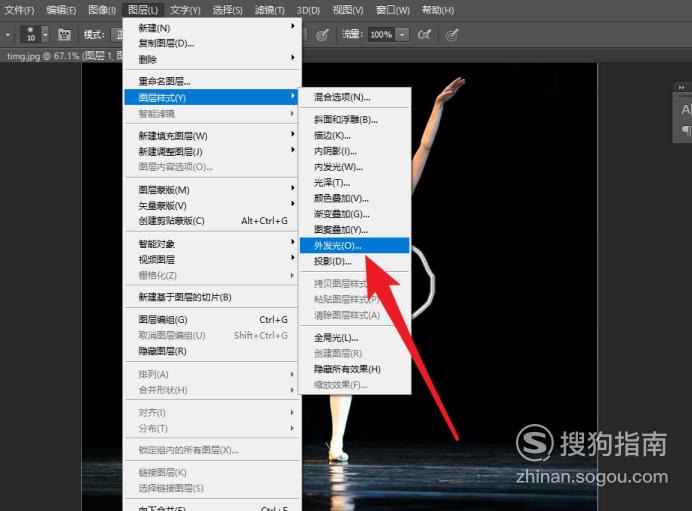The width and height of the screenshot is (692, 511).
Task: Choose 图案叠加(Y)... layer style
Action: point(355,229)
